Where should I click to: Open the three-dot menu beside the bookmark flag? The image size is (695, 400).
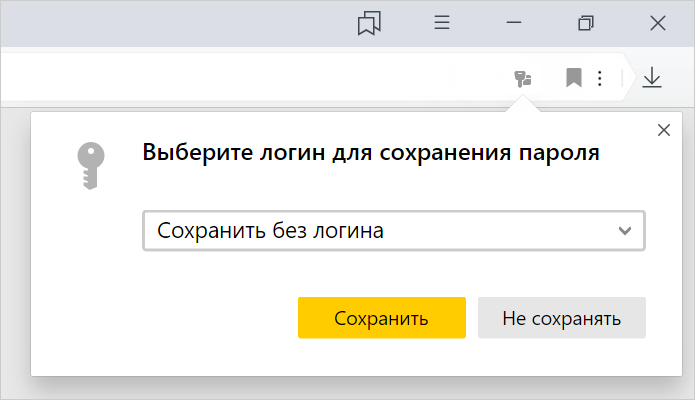click(599, 77)
